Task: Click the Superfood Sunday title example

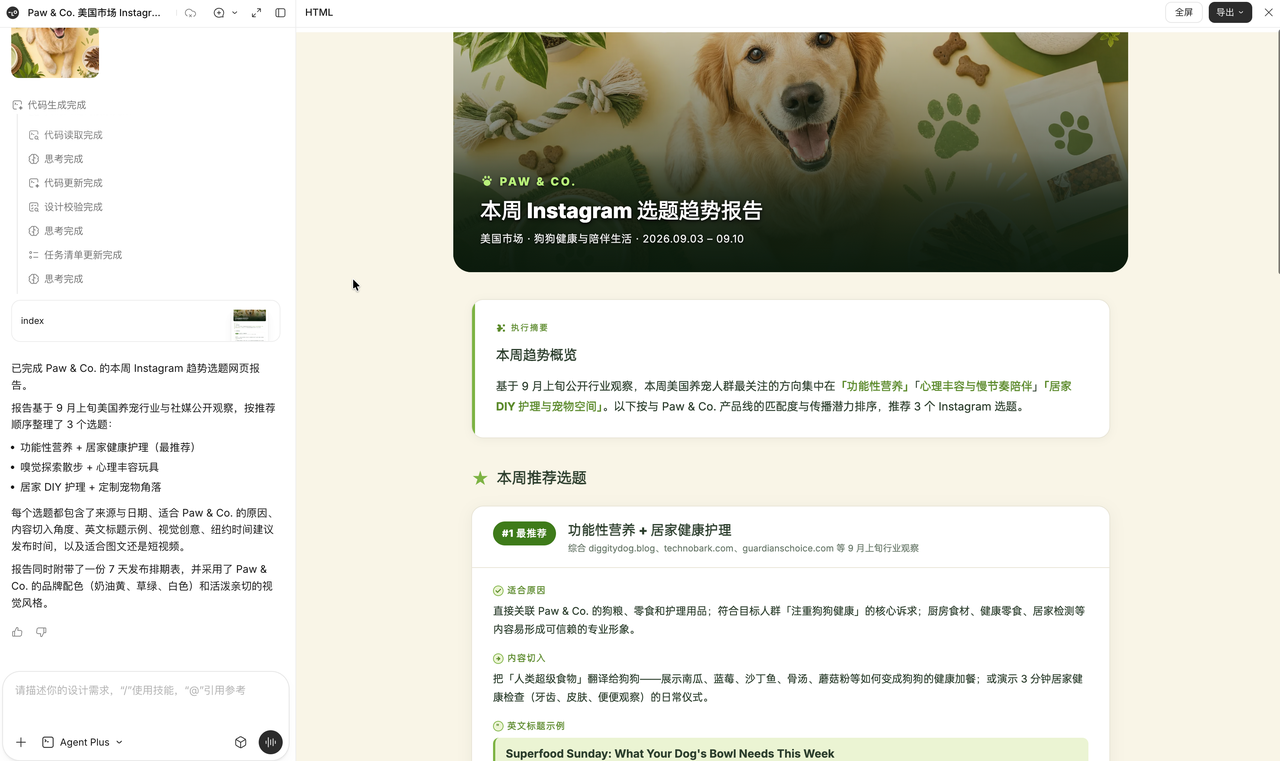Action: (x=670, y=754)
